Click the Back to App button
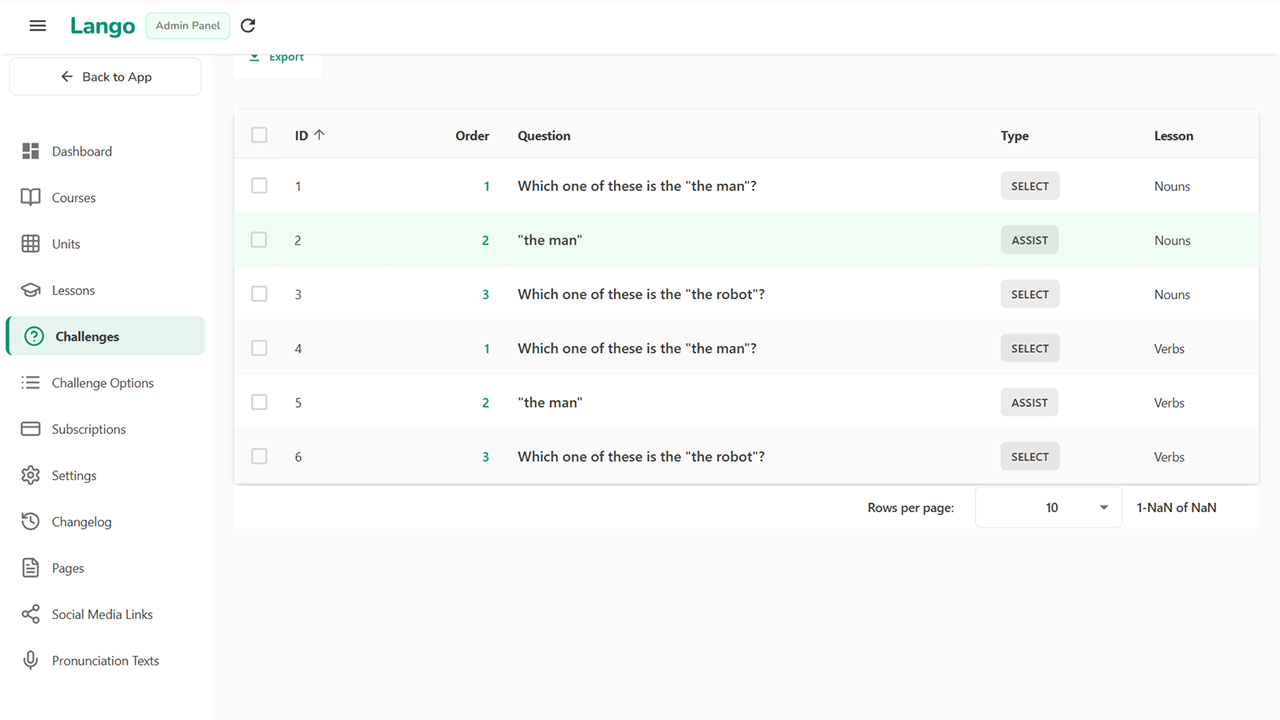 [106, 77]
